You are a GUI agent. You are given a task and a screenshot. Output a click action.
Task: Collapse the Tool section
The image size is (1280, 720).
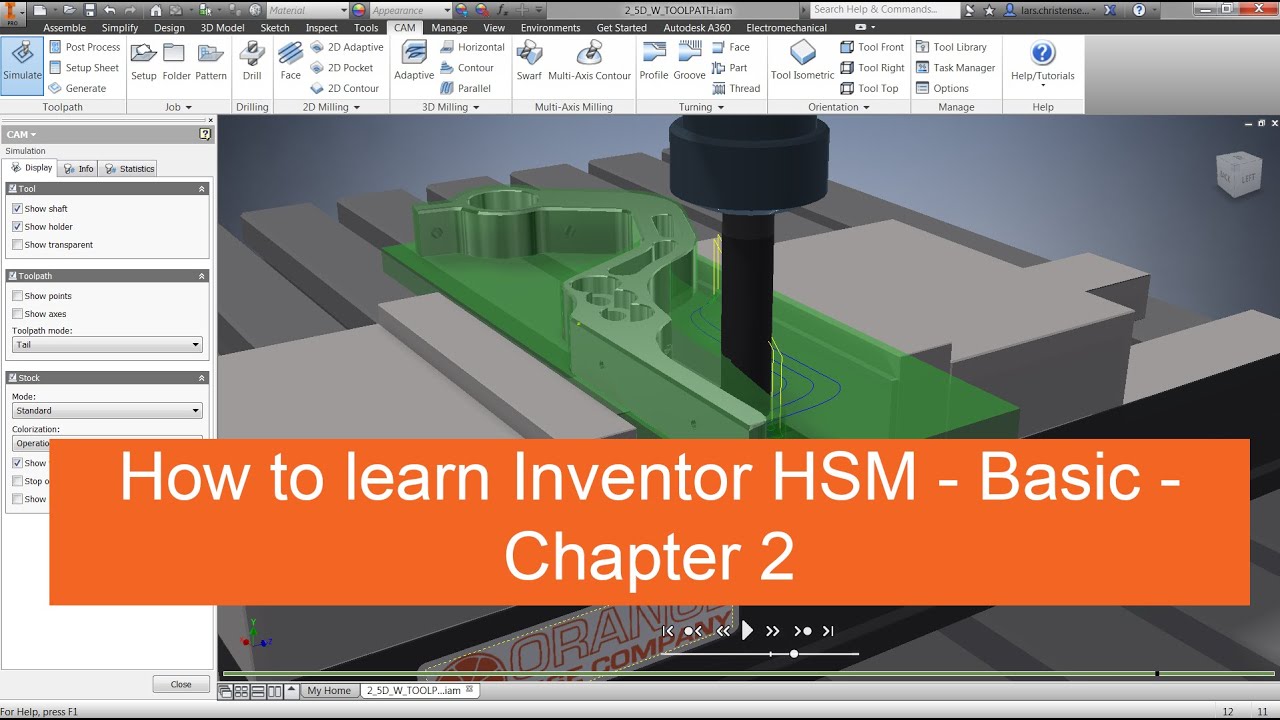click(x=201, y=189)
